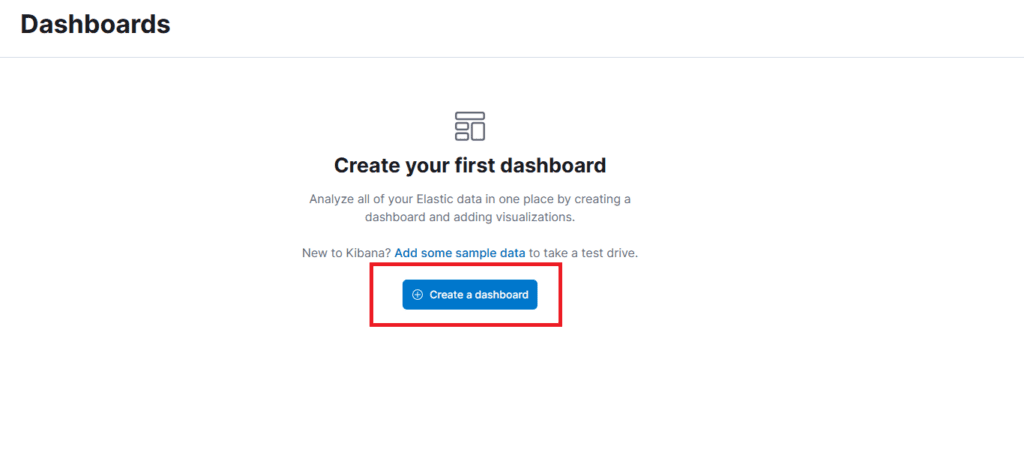Click the "Dashboards" page title
This screenshot has height=464, width=1024.
click(95, 25)
